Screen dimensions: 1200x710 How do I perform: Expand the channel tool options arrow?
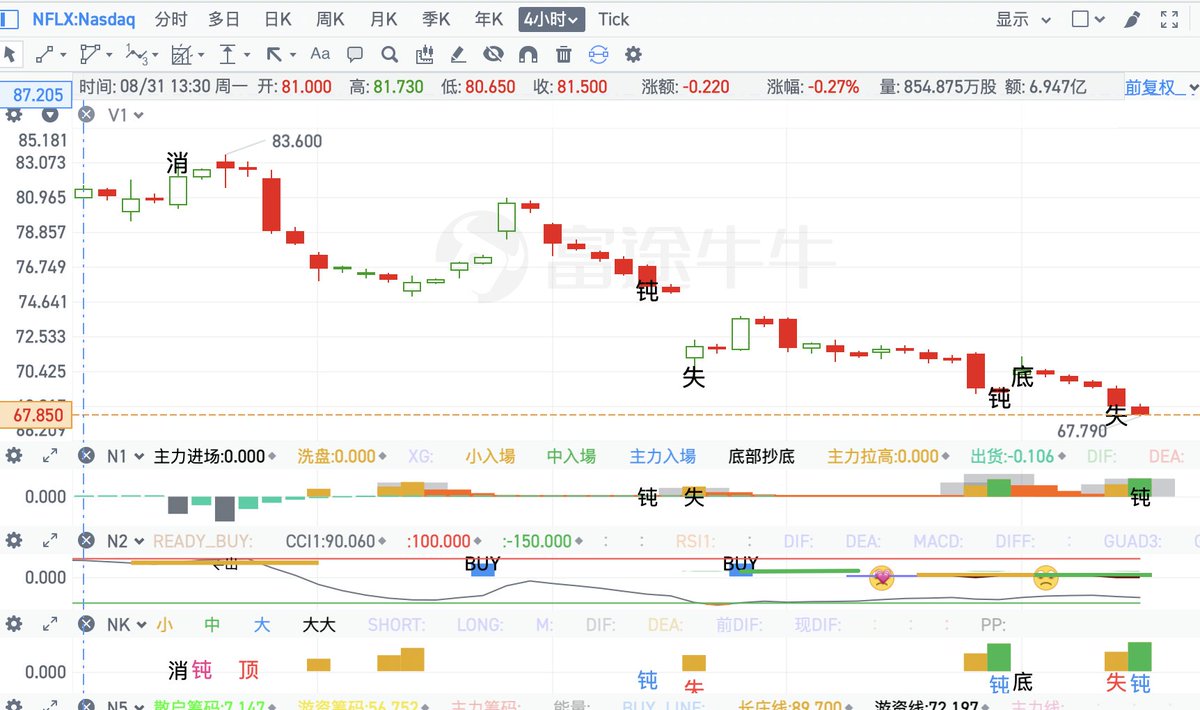[110, 55]
